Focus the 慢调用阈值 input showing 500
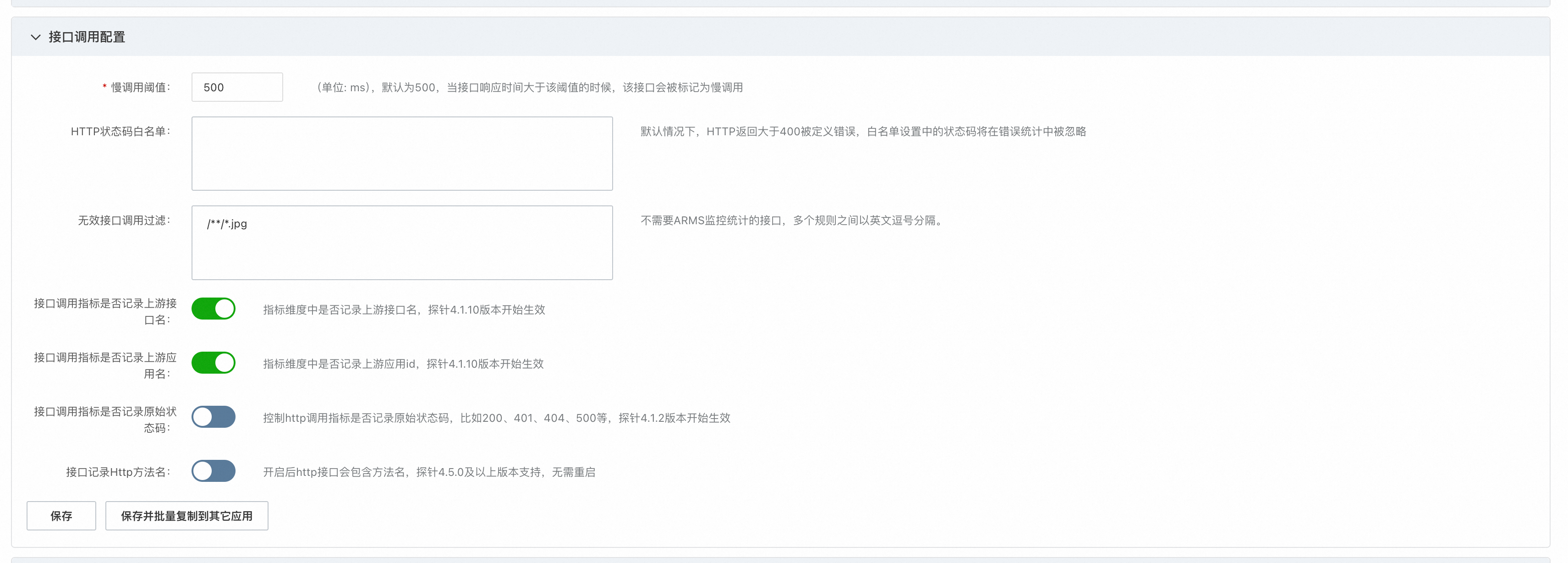The height and width of the screenshot is (563, 1568). pyautogui.click(x=237, y=87)
